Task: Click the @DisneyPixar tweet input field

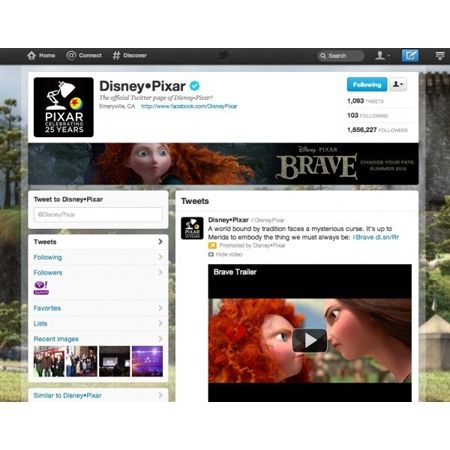Action: click(x=98, y=215)
